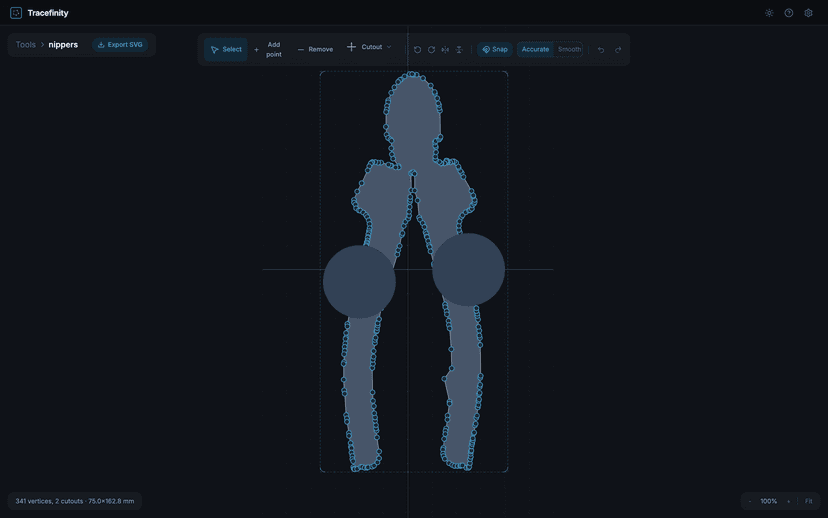Fit the drawing to view

(808, 502)
